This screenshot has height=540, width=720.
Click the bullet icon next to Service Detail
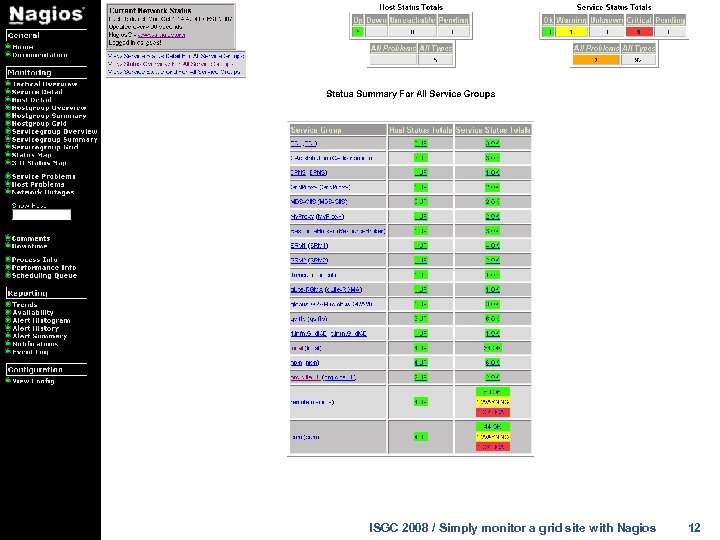[x=8, y=91]
